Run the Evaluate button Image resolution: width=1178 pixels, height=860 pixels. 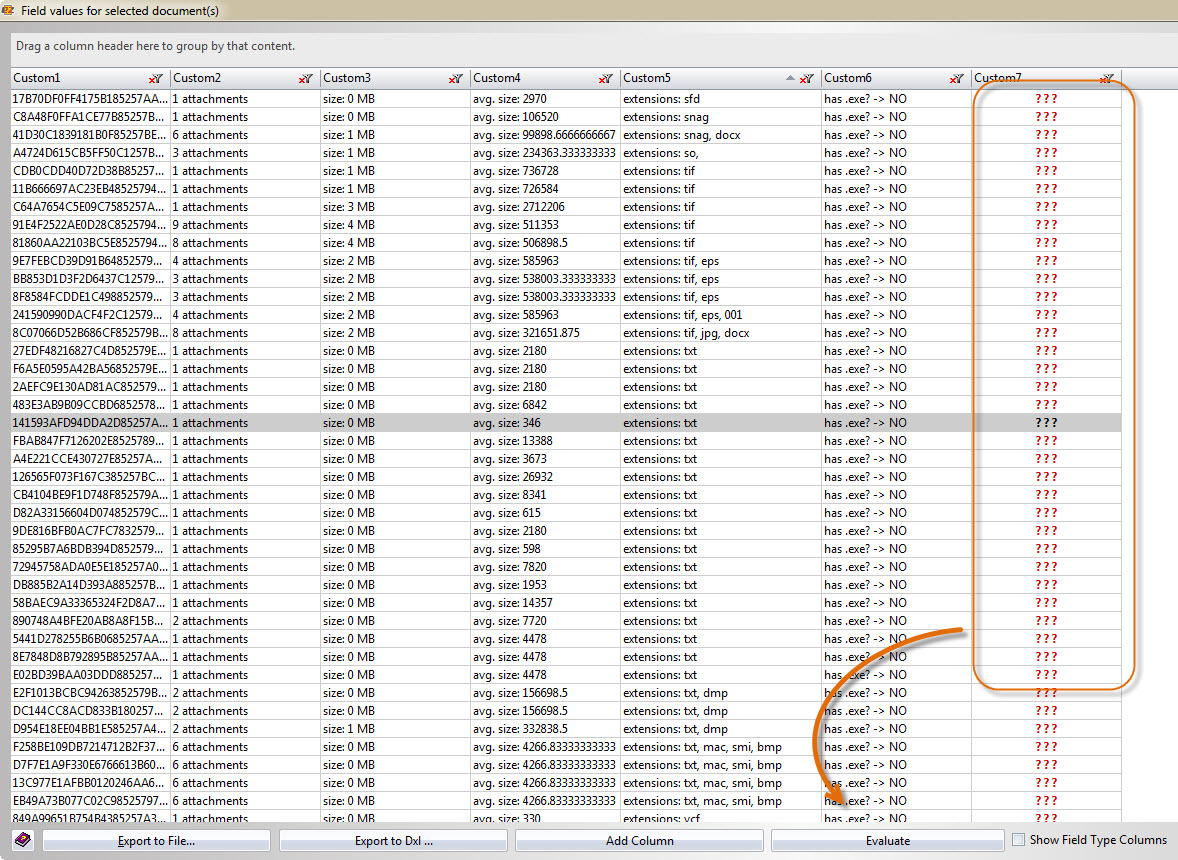pyautogui.click(x=887, y=841)
